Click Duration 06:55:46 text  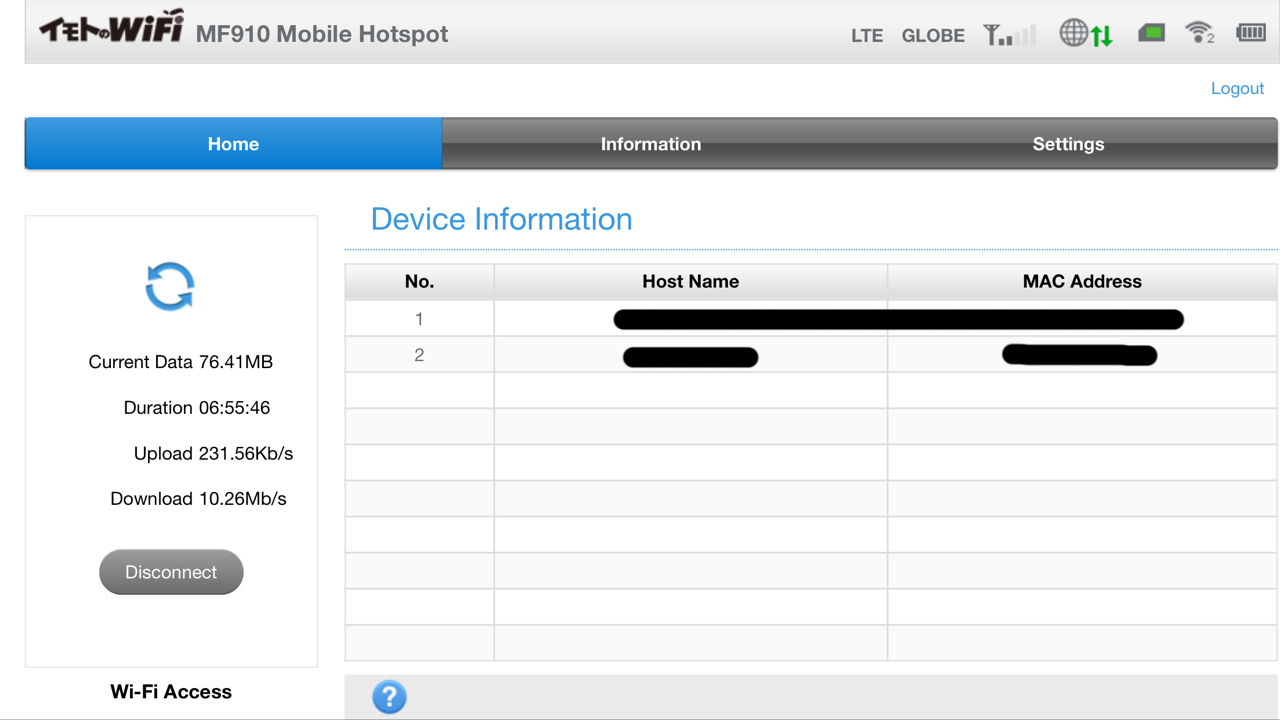197,408
